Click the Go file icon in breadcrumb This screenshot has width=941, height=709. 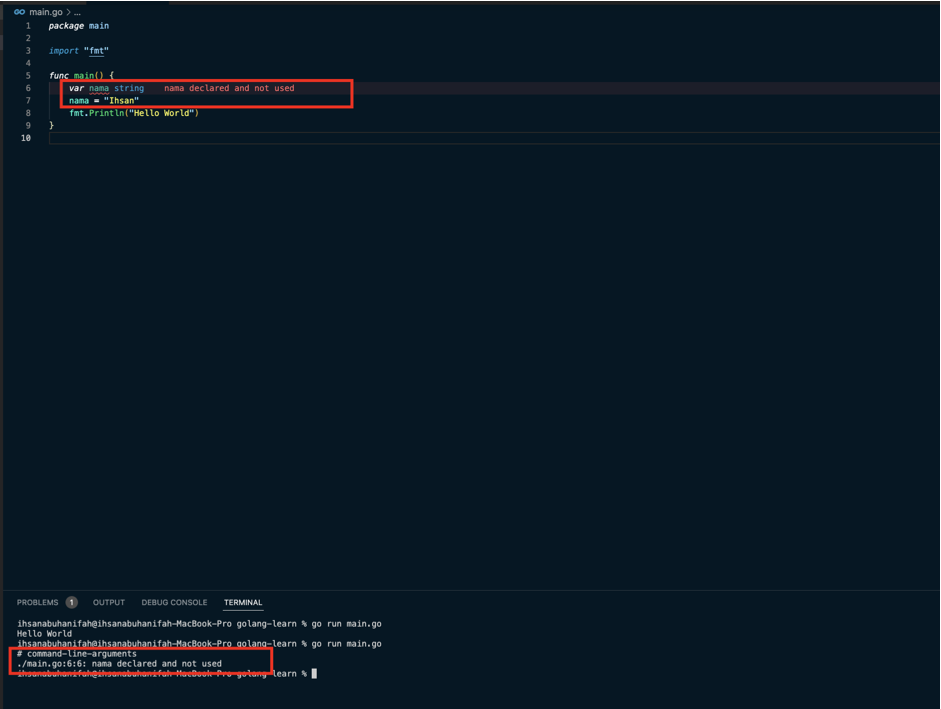click(x=19, y=12)
